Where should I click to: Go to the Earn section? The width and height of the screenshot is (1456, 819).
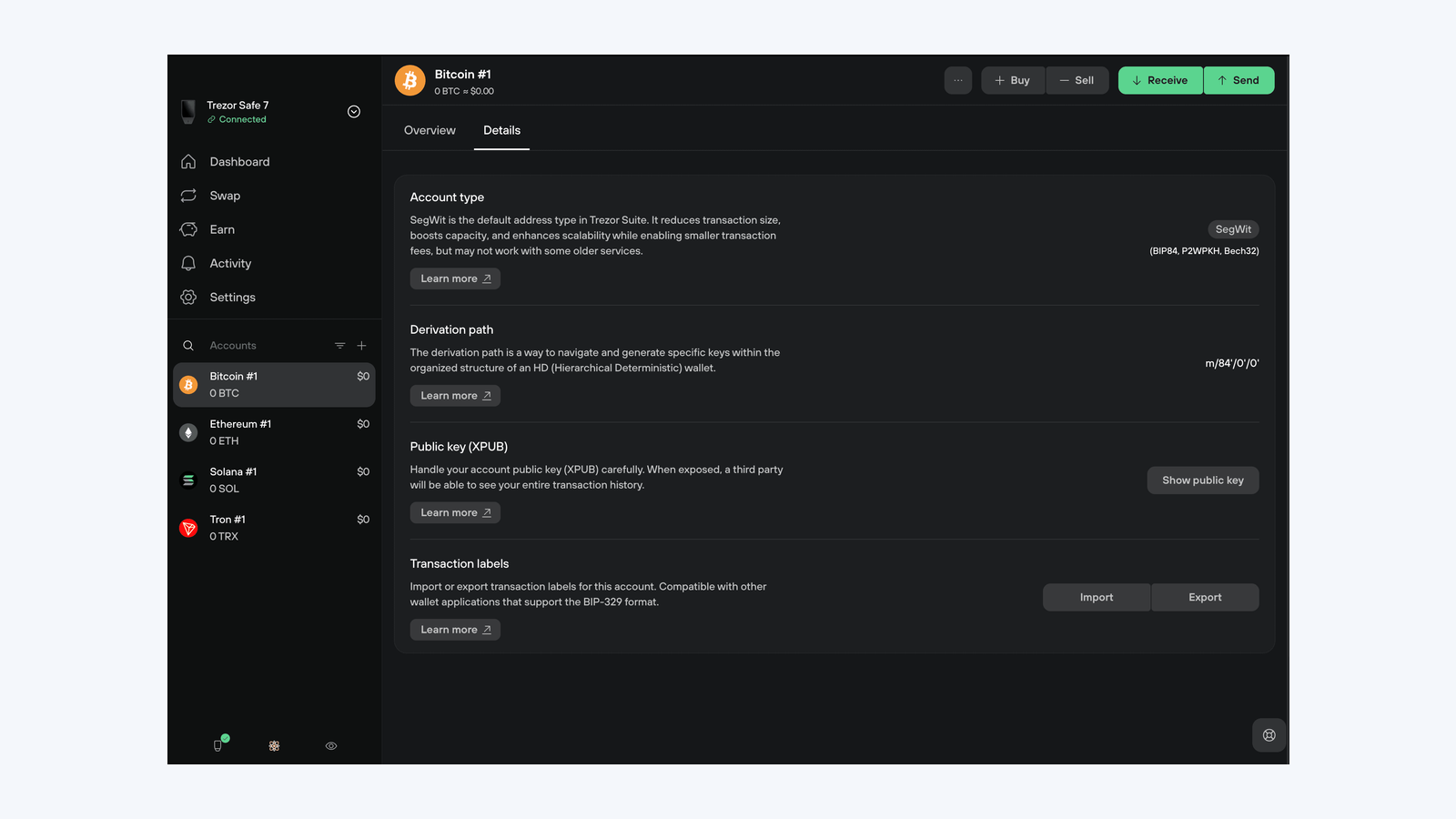[222, 229]
